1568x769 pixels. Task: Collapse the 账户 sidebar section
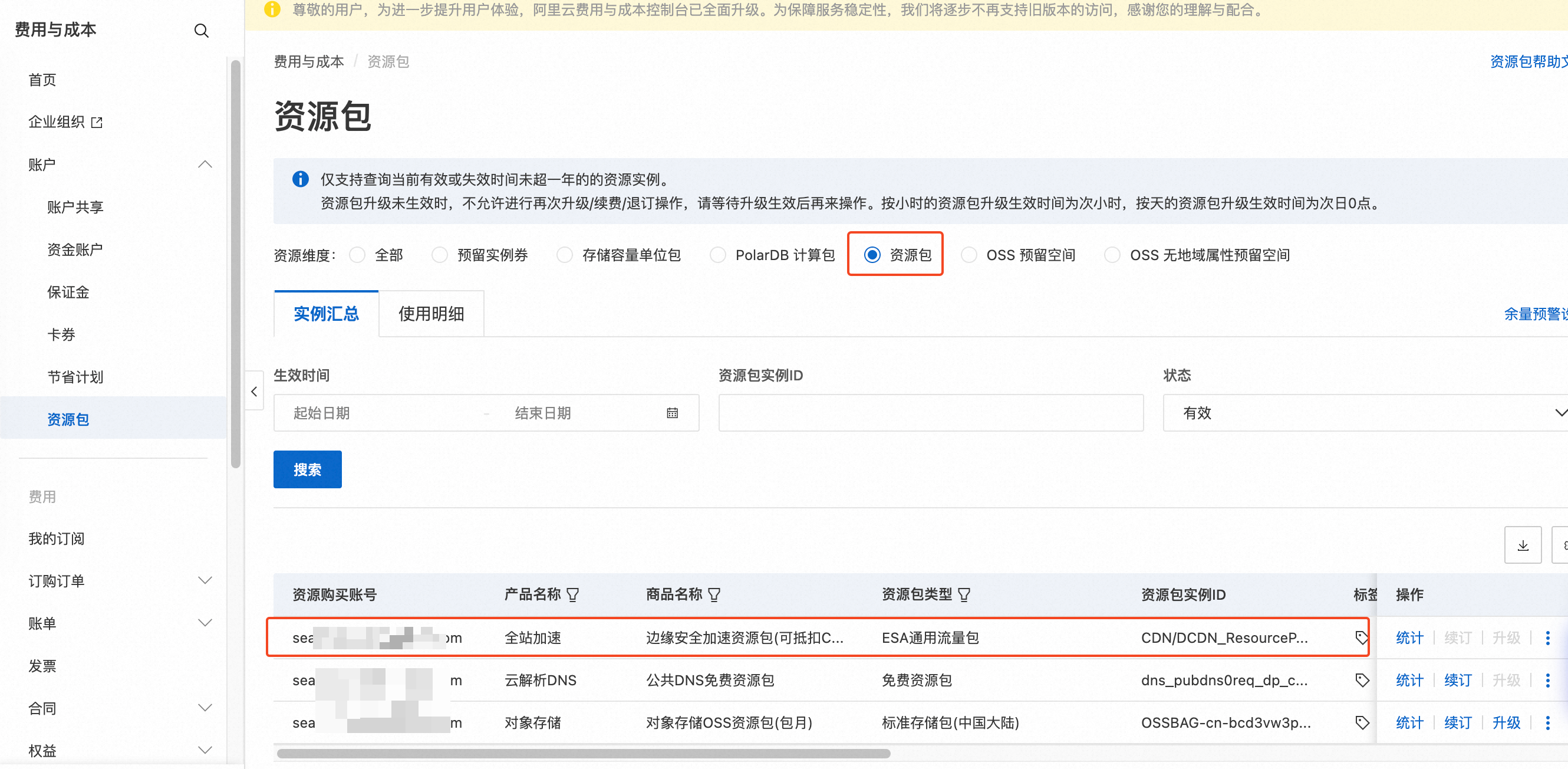pyautogui.click(x=205, y=165)
